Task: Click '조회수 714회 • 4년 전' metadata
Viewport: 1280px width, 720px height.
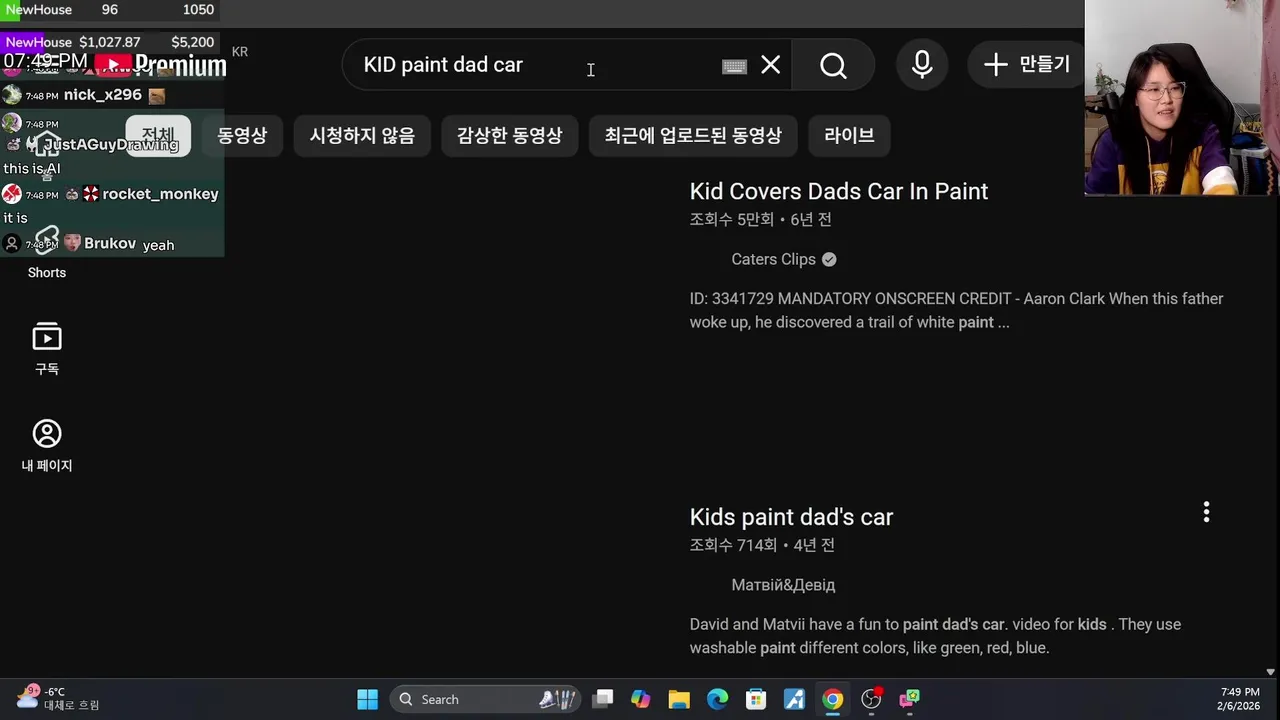Action: click(762, 545)
